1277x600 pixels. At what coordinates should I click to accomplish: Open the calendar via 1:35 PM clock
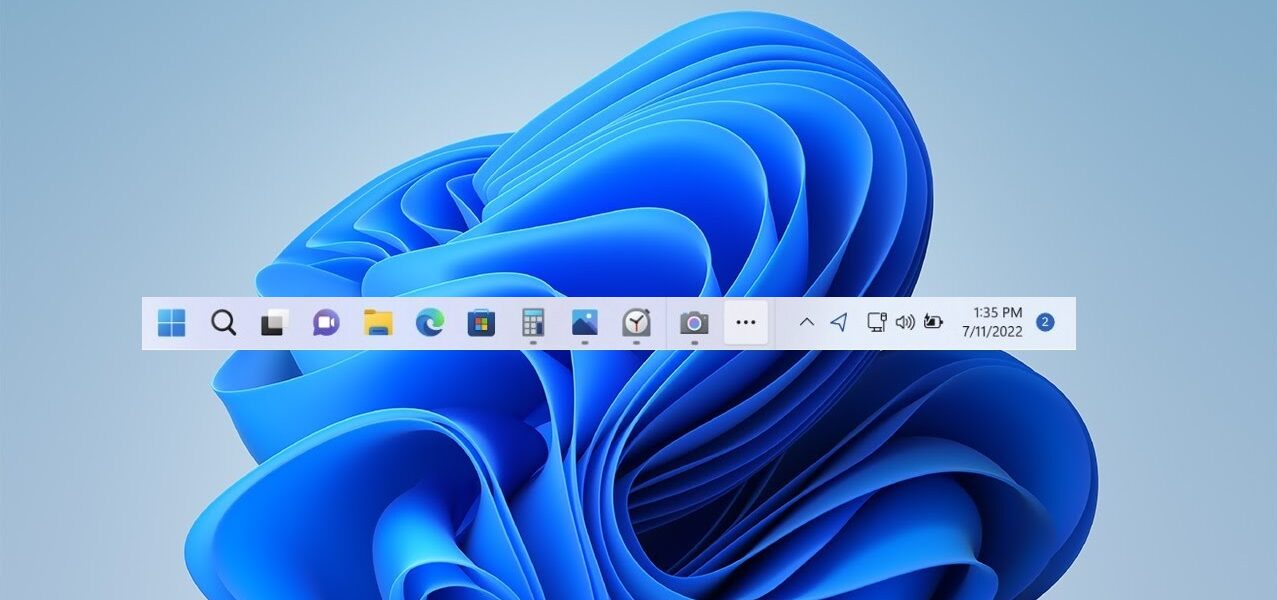tap(992, 322)
